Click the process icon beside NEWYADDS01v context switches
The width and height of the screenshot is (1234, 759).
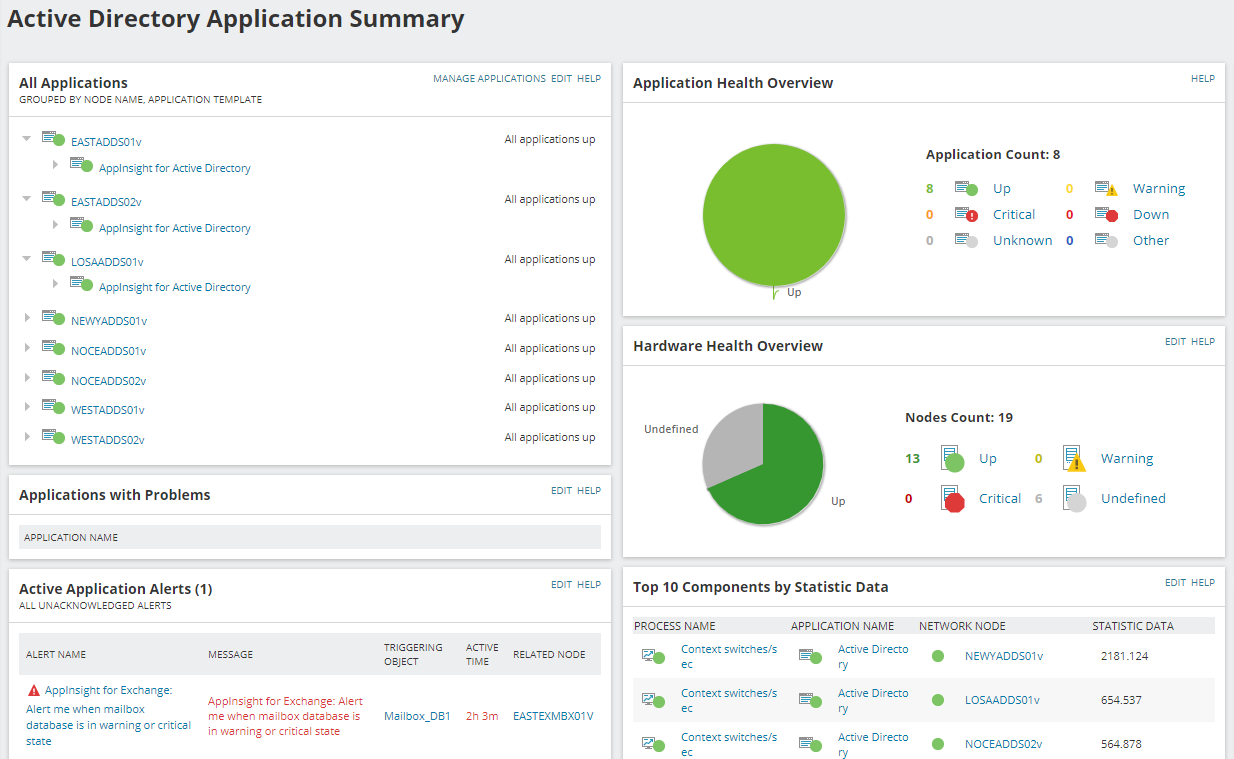pyautogui.click(x=653, y=657)
